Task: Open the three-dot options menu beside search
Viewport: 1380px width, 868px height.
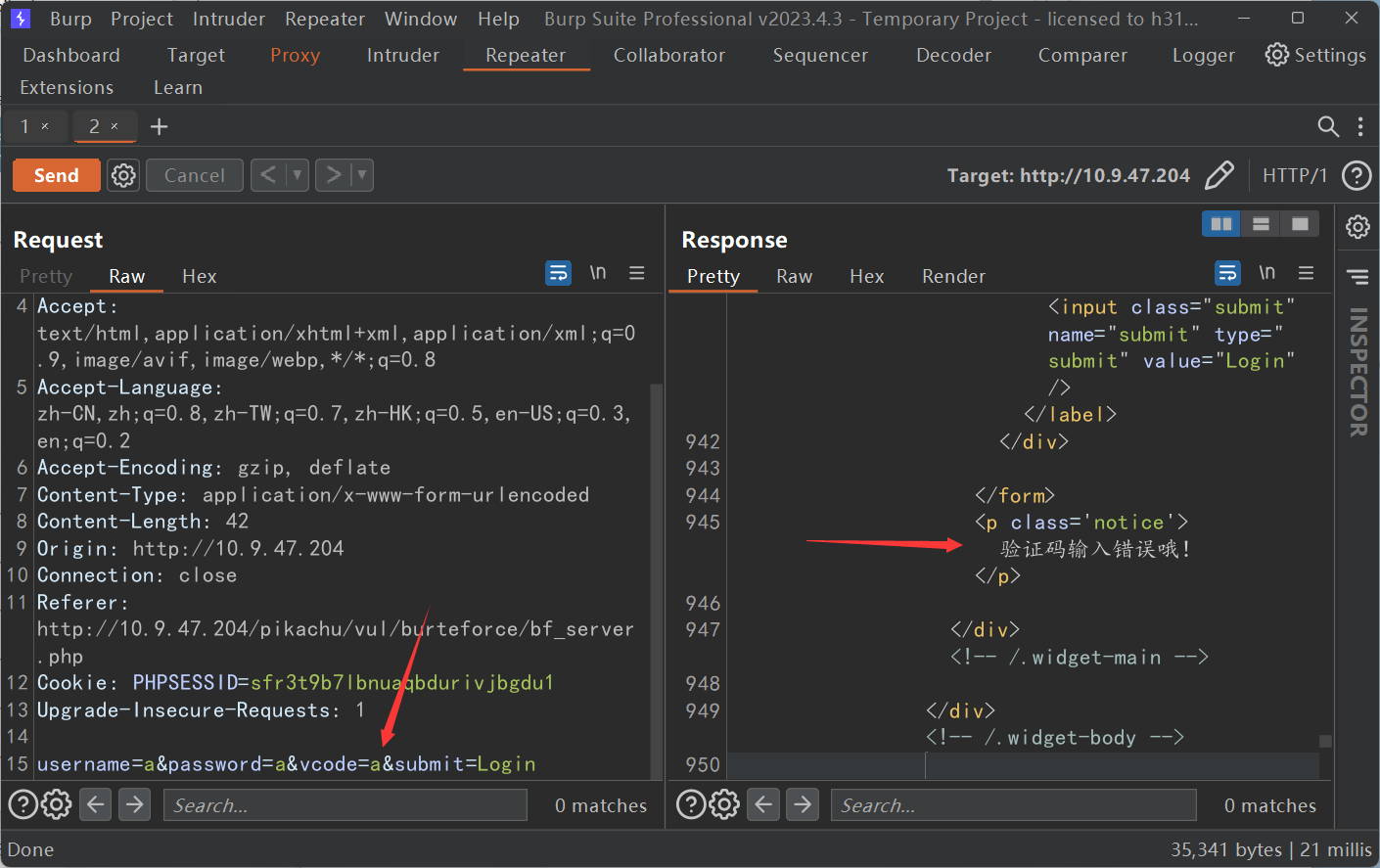Action: (x=1360, y=126)
